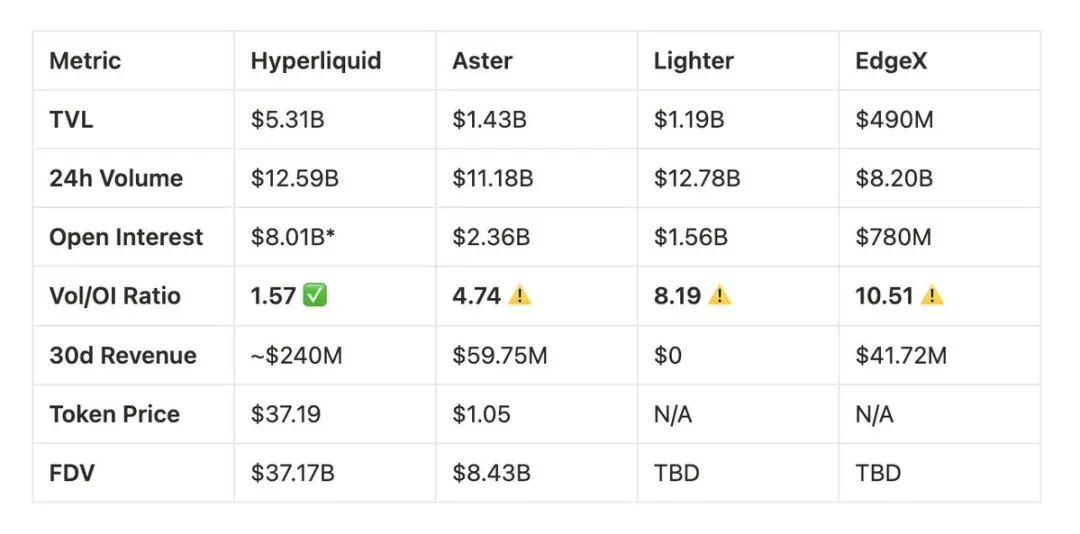This screenshot has height=534, width=1080.
Task: Click the TVL row label
Action: [71, 120]
